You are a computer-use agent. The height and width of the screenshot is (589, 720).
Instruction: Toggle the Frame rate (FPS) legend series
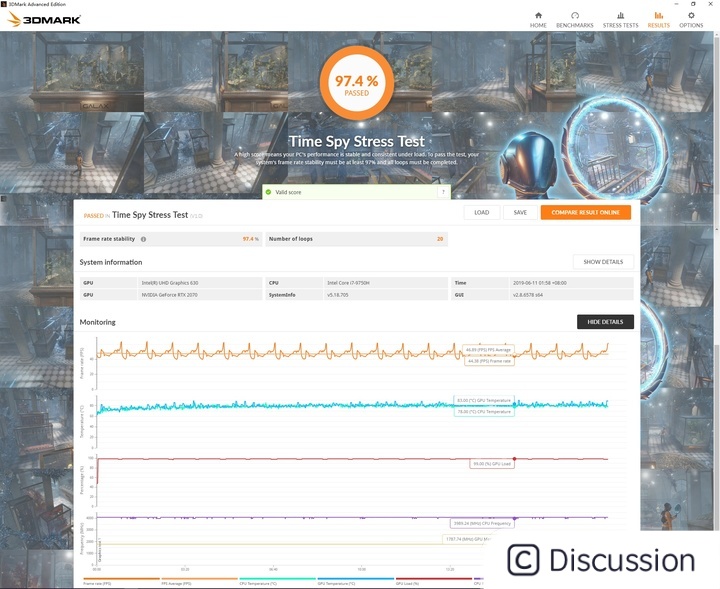[x=121, y=581]
